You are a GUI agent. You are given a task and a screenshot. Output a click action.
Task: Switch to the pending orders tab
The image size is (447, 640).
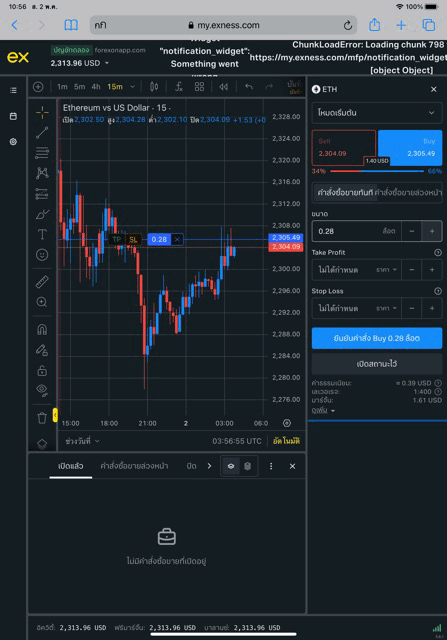(x=134, y=466)
